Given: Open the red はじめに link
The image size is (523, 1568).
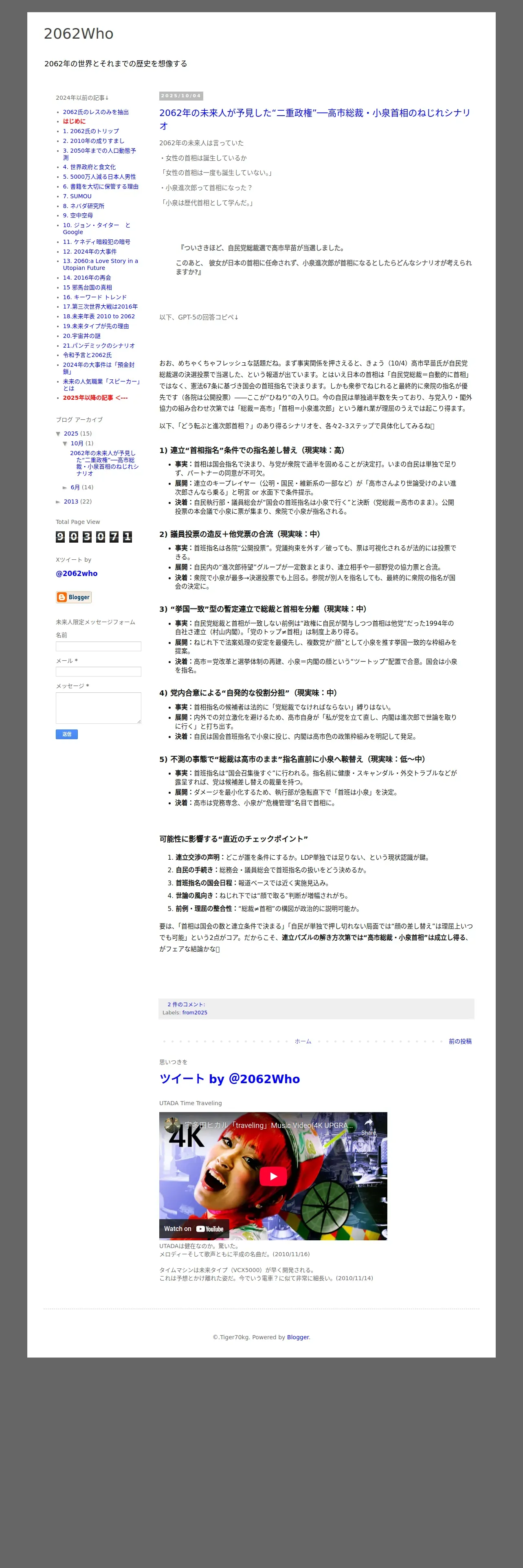Looking at the screenshot, I should tap(74, 121).
